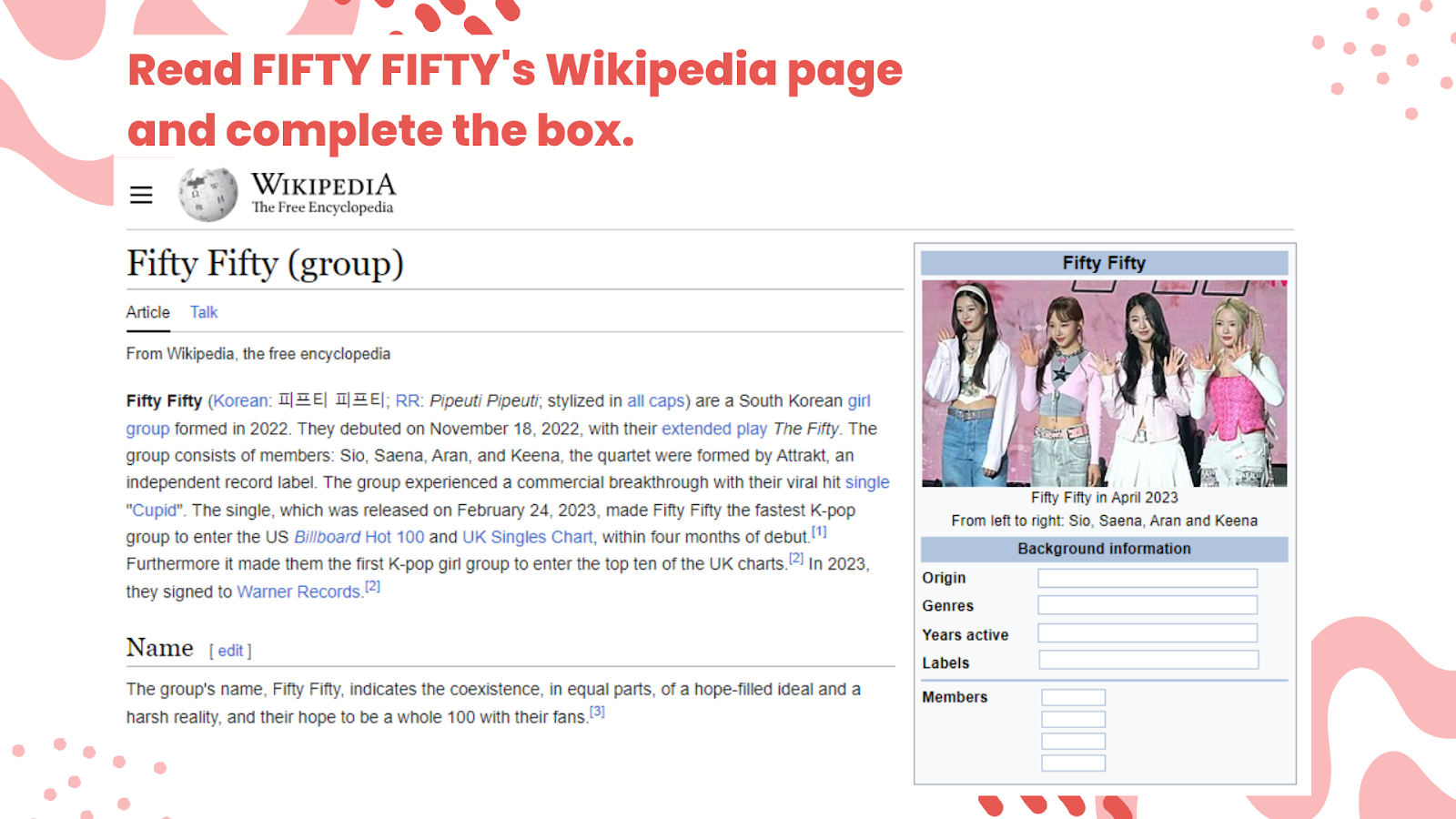Click the Years active input field
The height and width of the screenshot is (819, 1456).
pos(1148,633)
